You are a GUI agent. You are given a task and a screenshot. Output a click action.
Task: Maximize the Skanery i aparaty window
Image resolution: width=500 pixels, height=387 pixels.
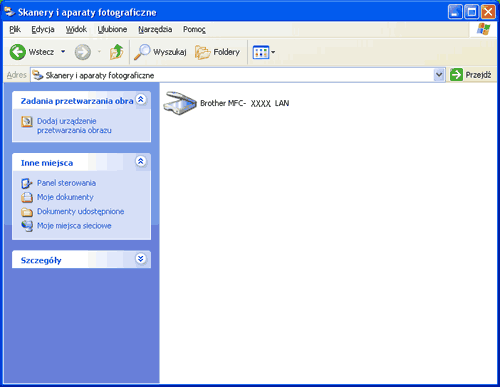[472, 12]
